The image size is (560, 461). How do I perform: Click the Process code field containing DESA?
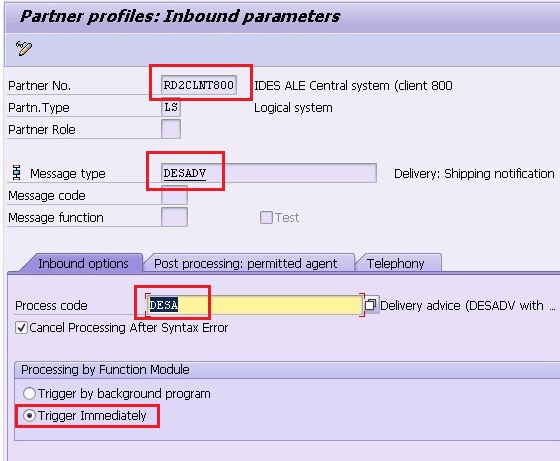coord(254,305)
